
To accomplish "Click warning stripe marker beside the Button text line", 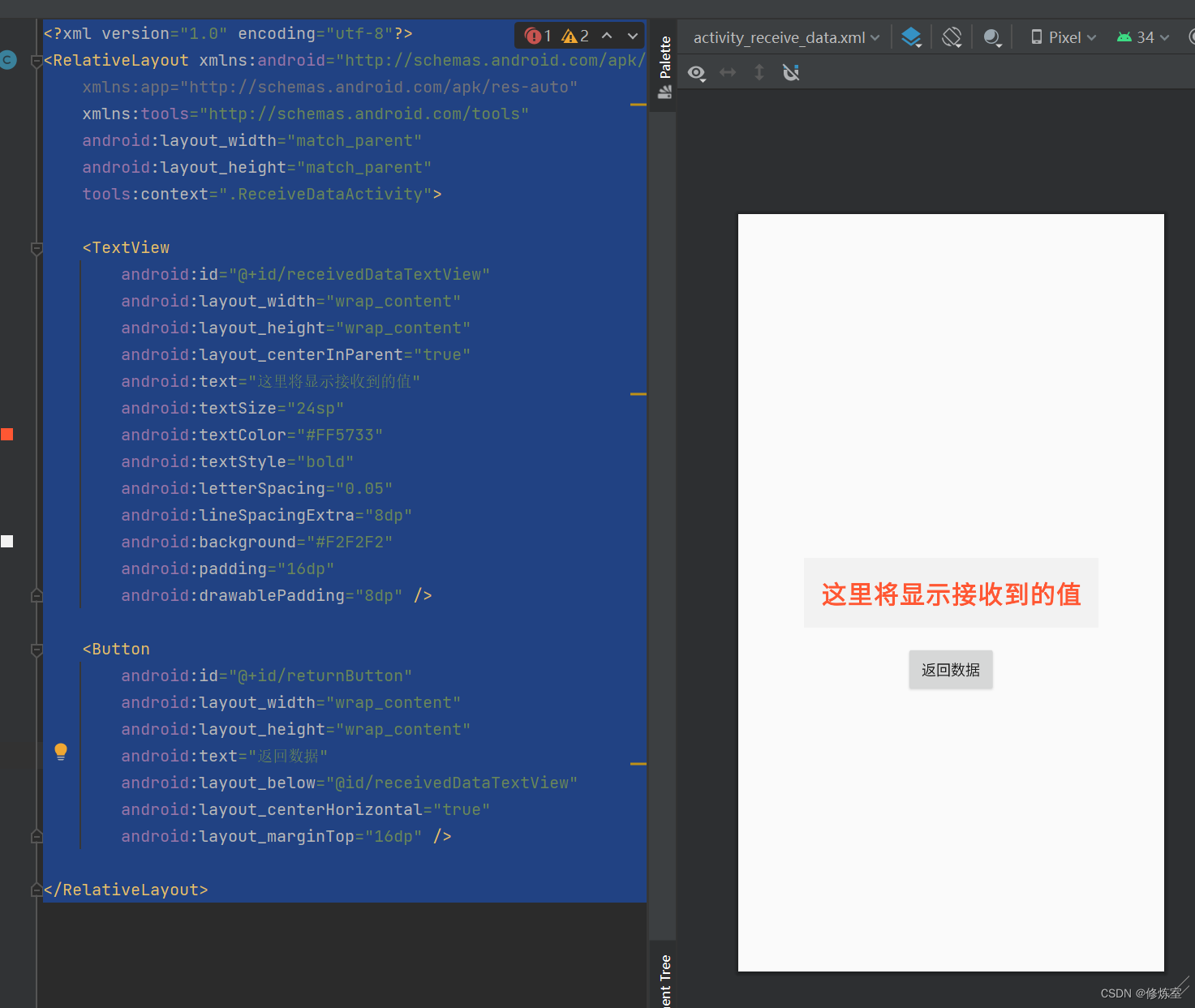I will tap(638, 764).
